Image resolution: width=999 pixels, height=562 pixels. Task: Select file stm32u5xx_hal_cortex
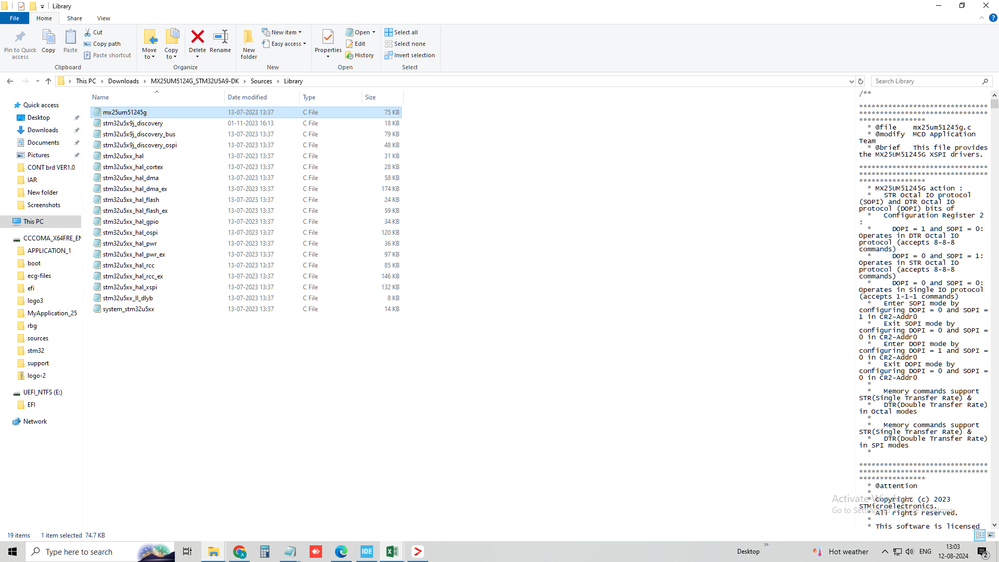(246, 167)
